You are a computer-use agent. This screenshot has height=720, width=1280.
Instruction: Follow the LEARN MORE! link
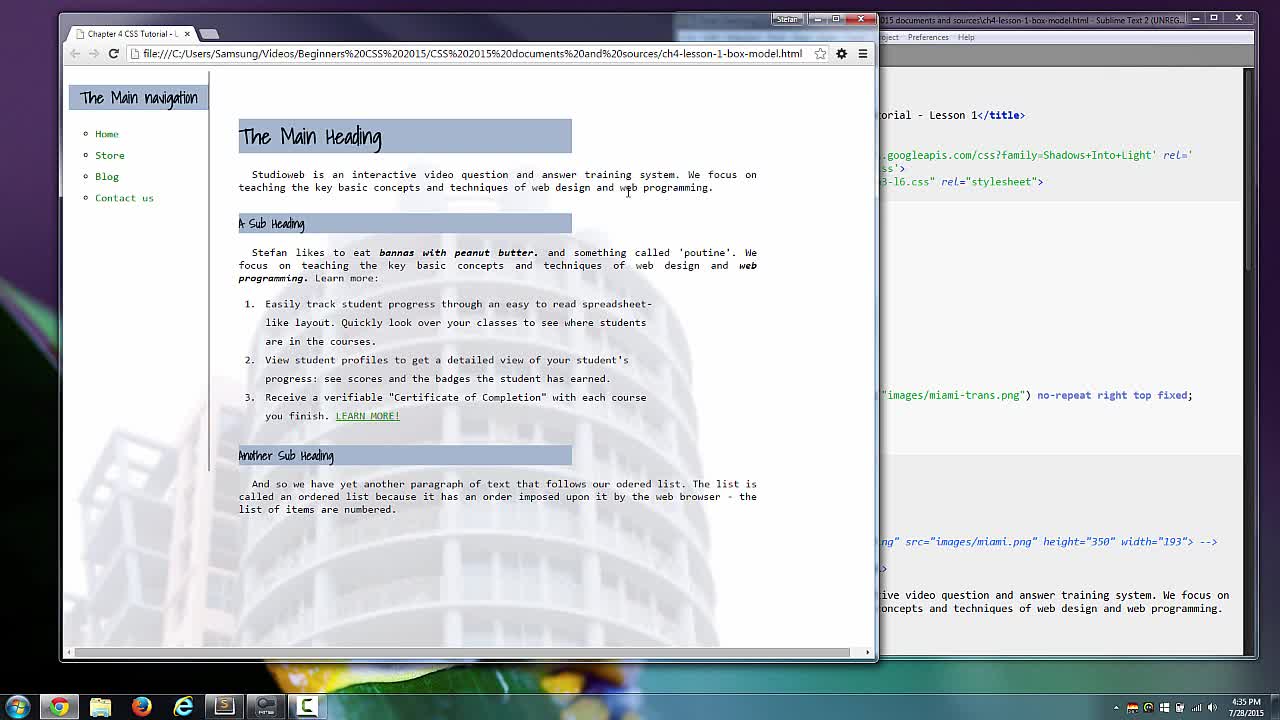(x=367, y=416)
